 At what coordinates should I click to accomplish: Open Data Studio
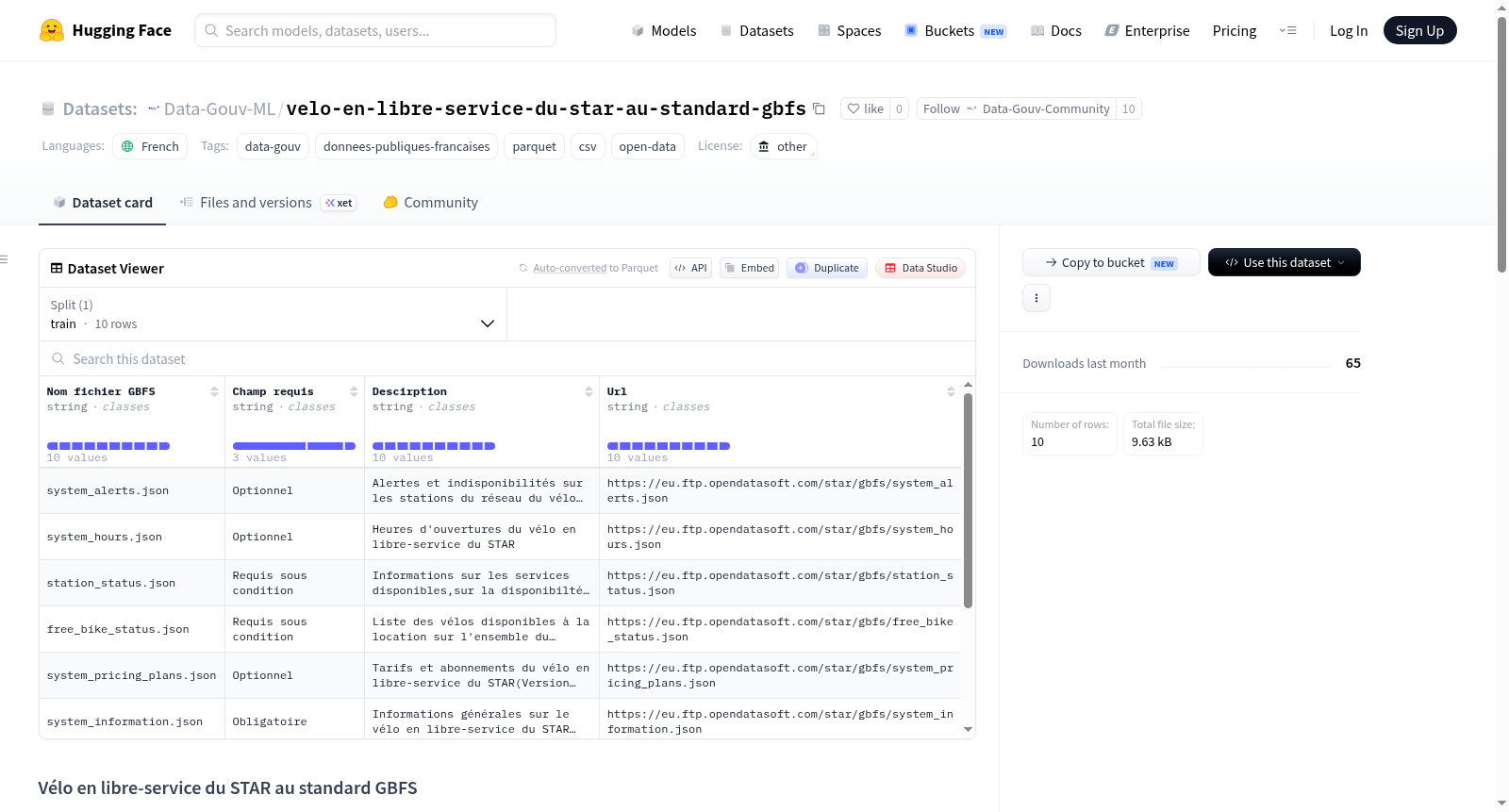[x=920, y=268]
